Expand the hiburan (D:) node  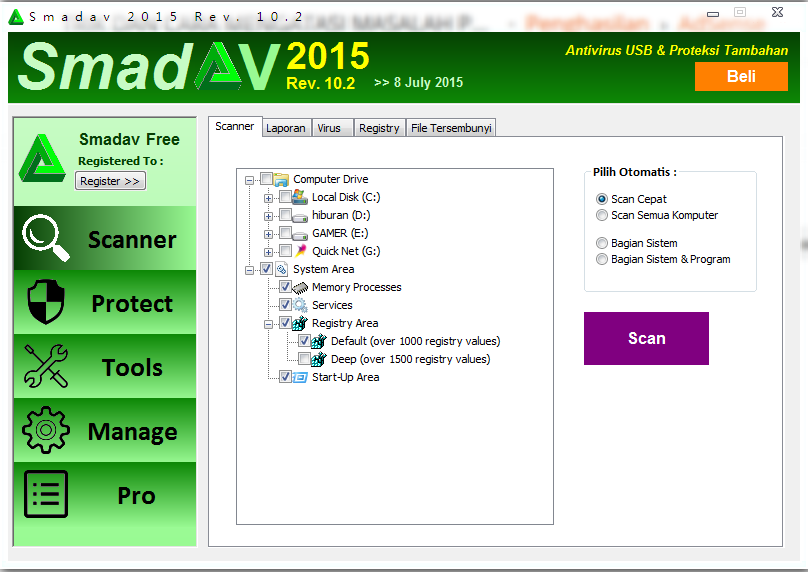268,216
